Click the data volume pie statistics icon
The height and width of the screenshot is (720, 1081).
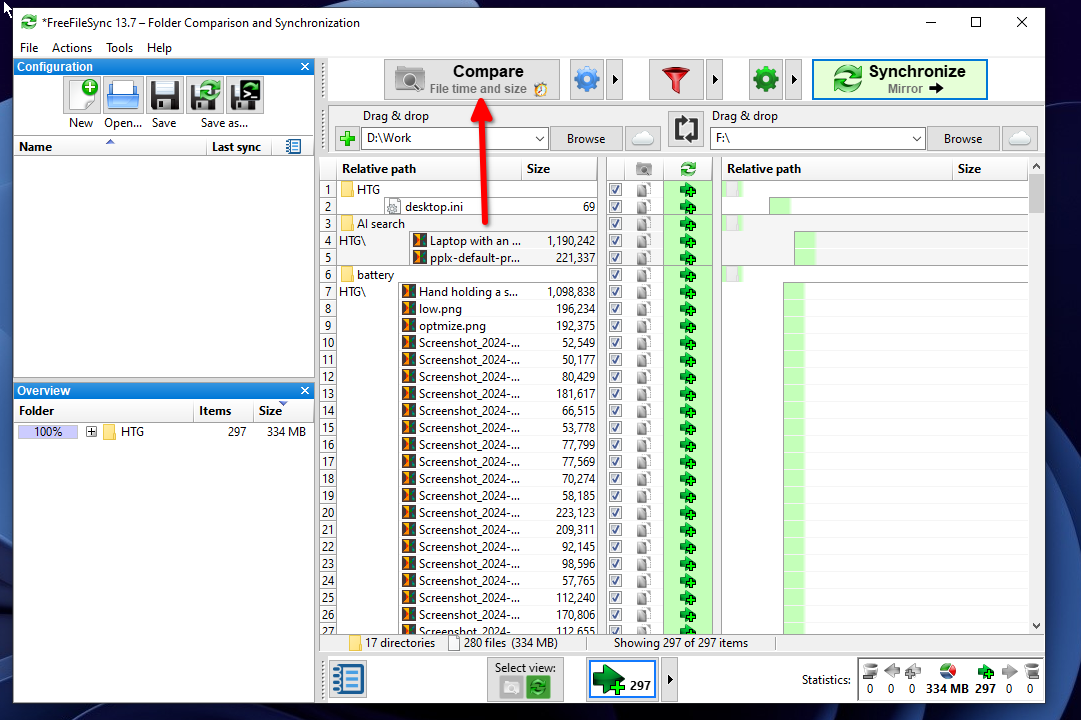pyautogui.click(x=948, y=671)
